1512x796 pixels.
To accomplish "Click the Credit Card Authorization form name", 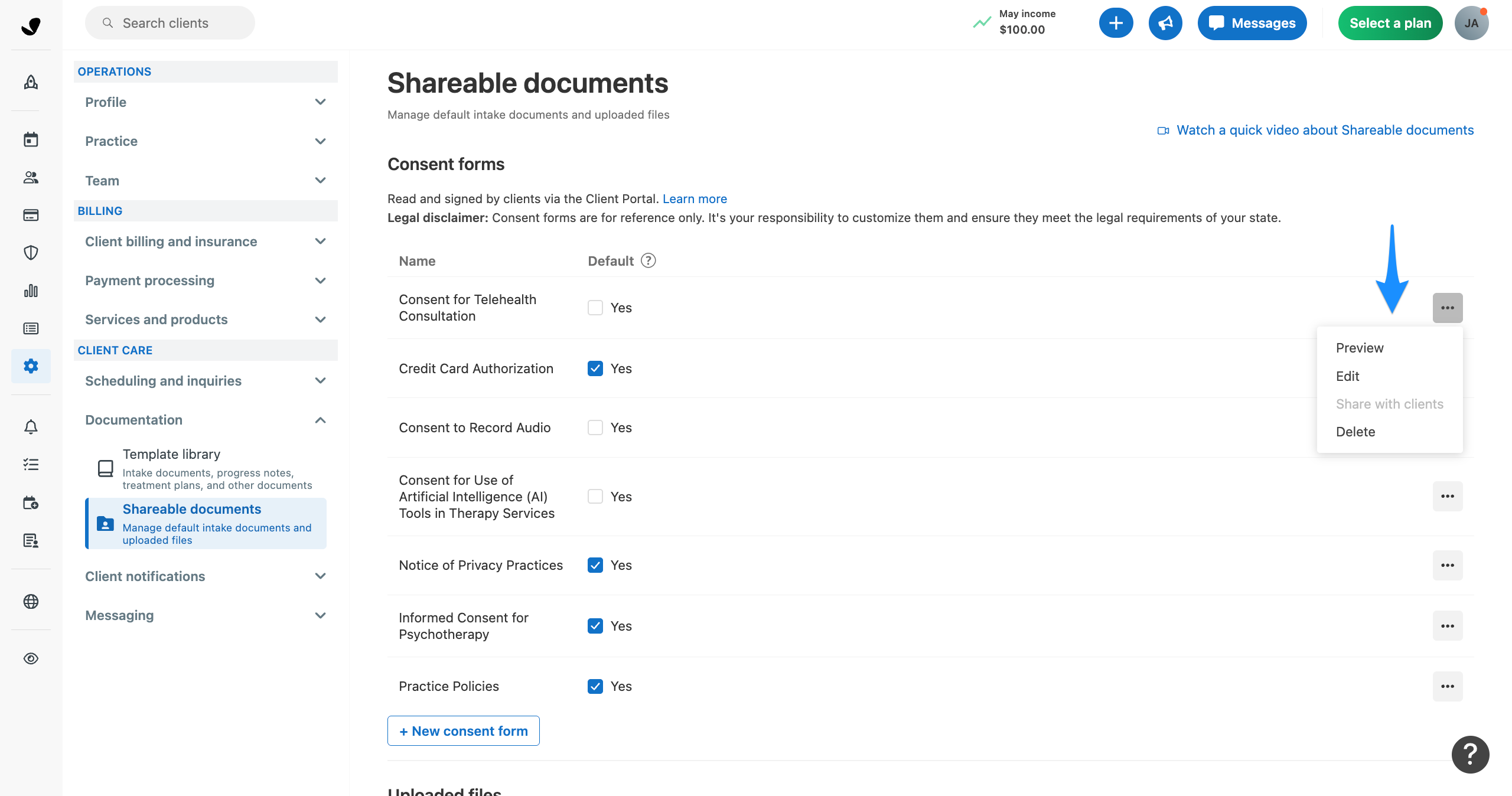I will 476,368.
